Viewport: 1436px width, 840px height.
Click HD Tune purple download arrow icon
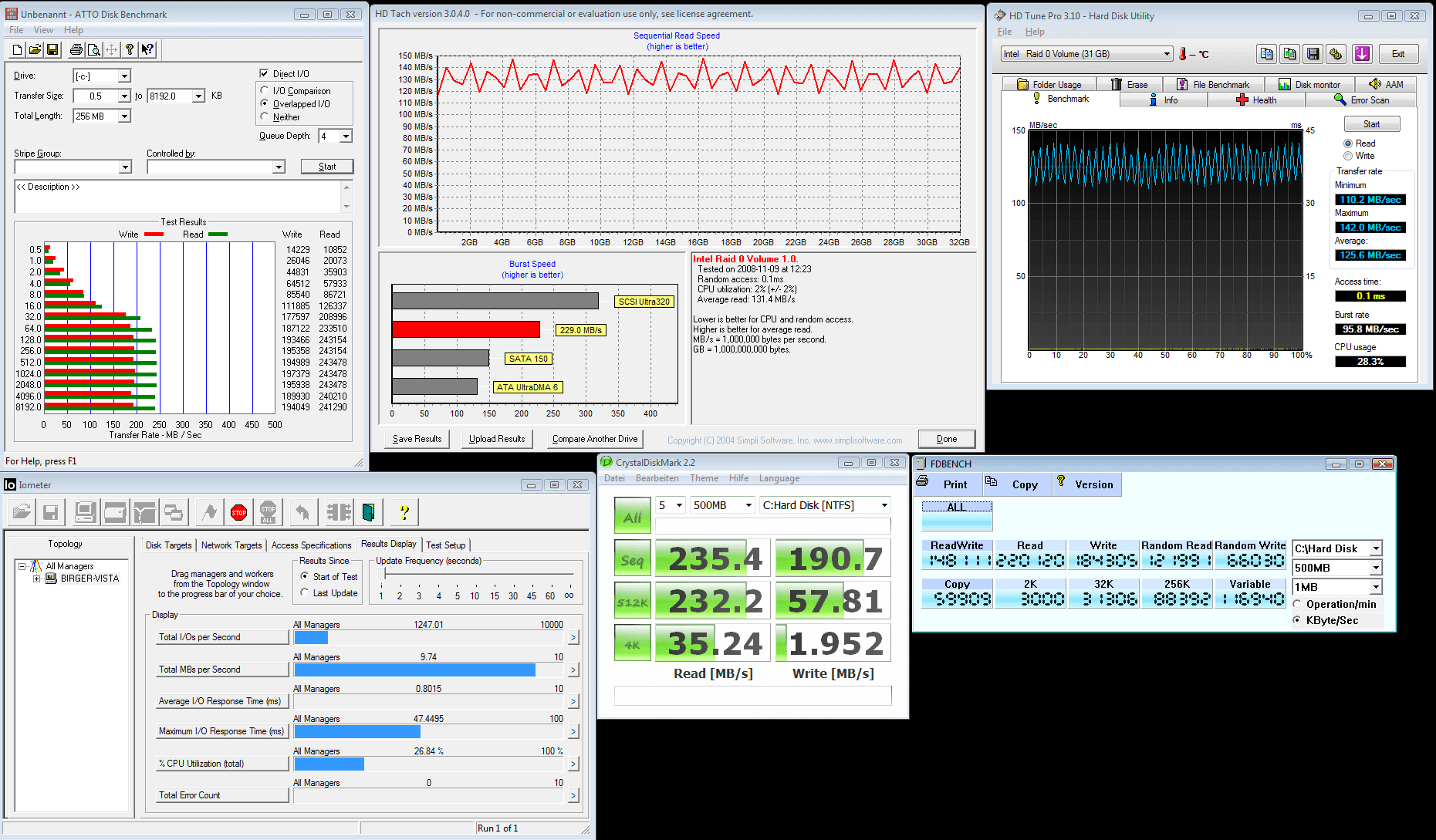[1362, 54]
